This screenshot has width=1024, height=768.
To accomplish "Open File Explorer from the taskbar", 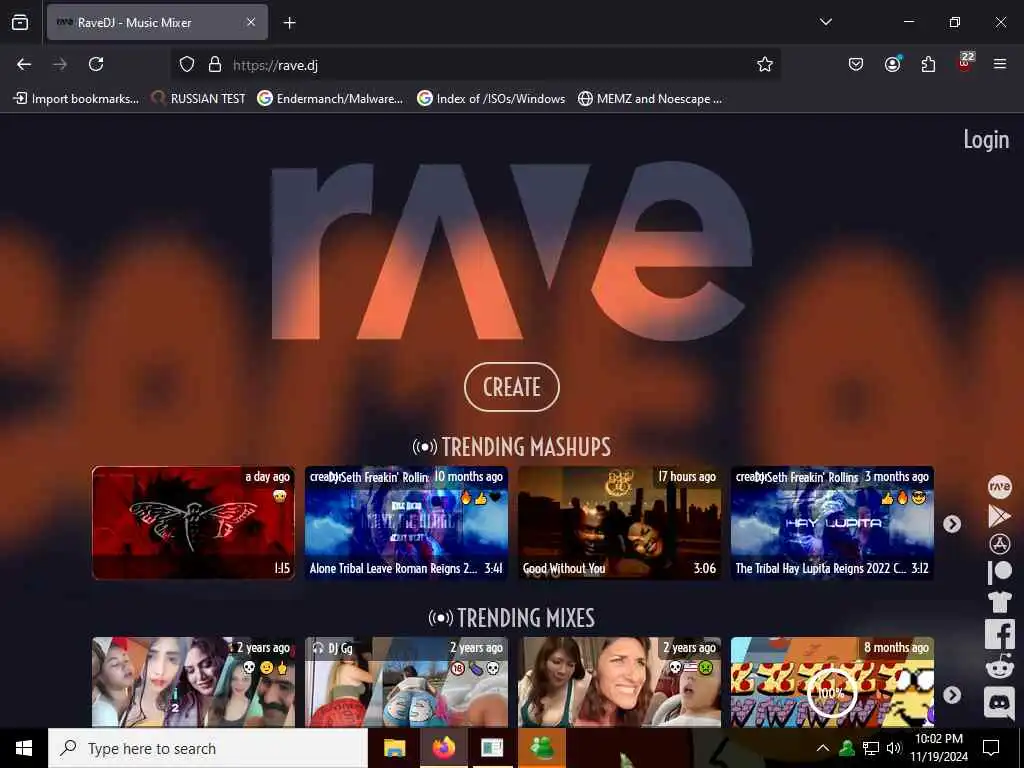I will (394, 748).
